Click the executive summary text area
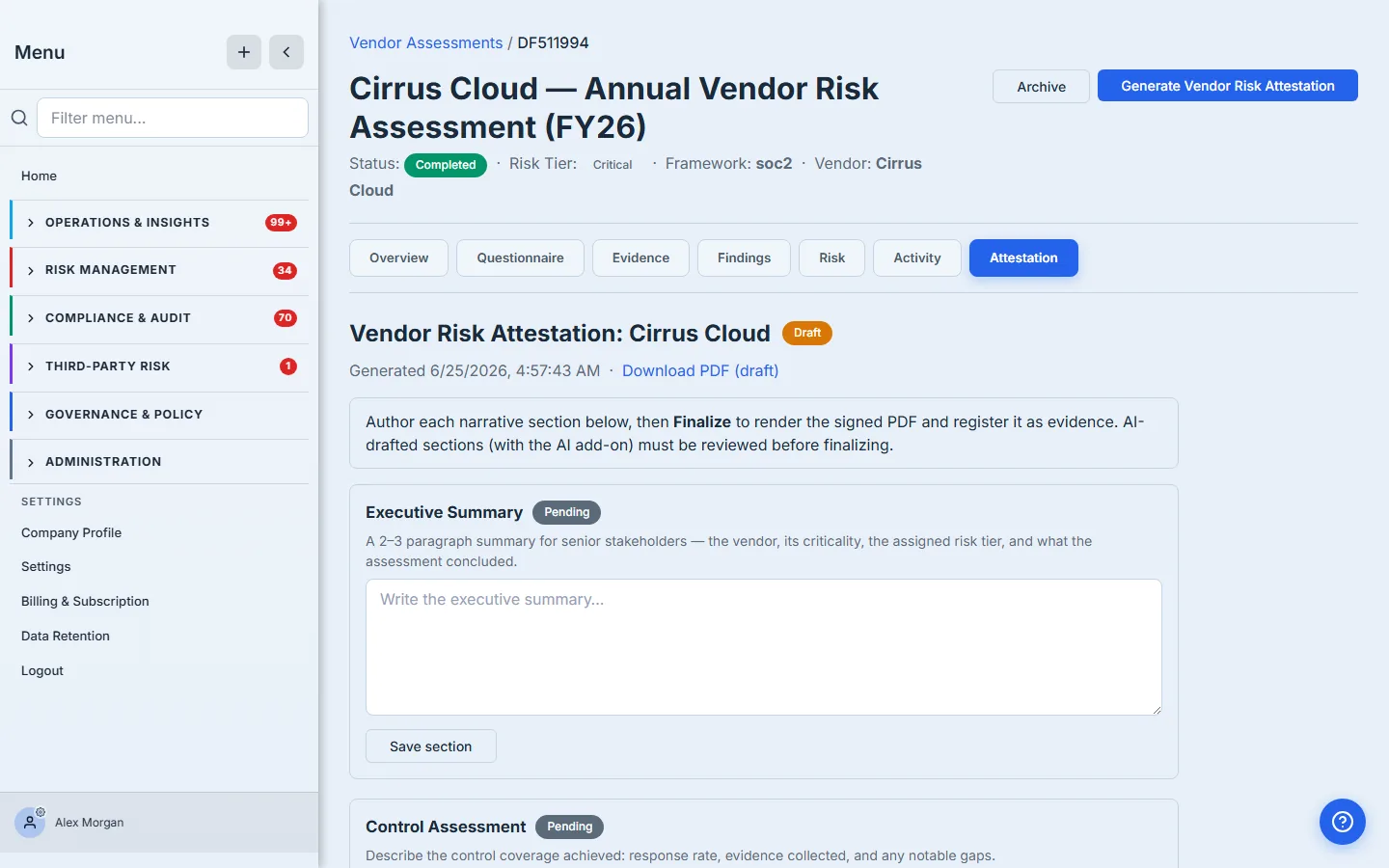Viewport: 1389px width, 868px height. coord(764,647)
